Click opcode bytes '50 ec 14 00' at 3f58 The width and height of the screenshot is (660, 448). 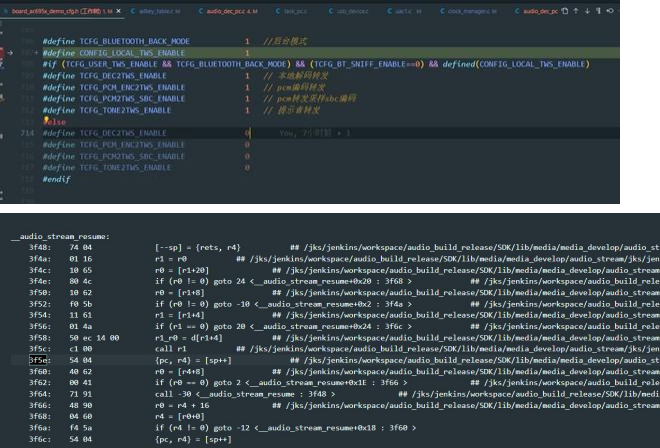(94, 338)
